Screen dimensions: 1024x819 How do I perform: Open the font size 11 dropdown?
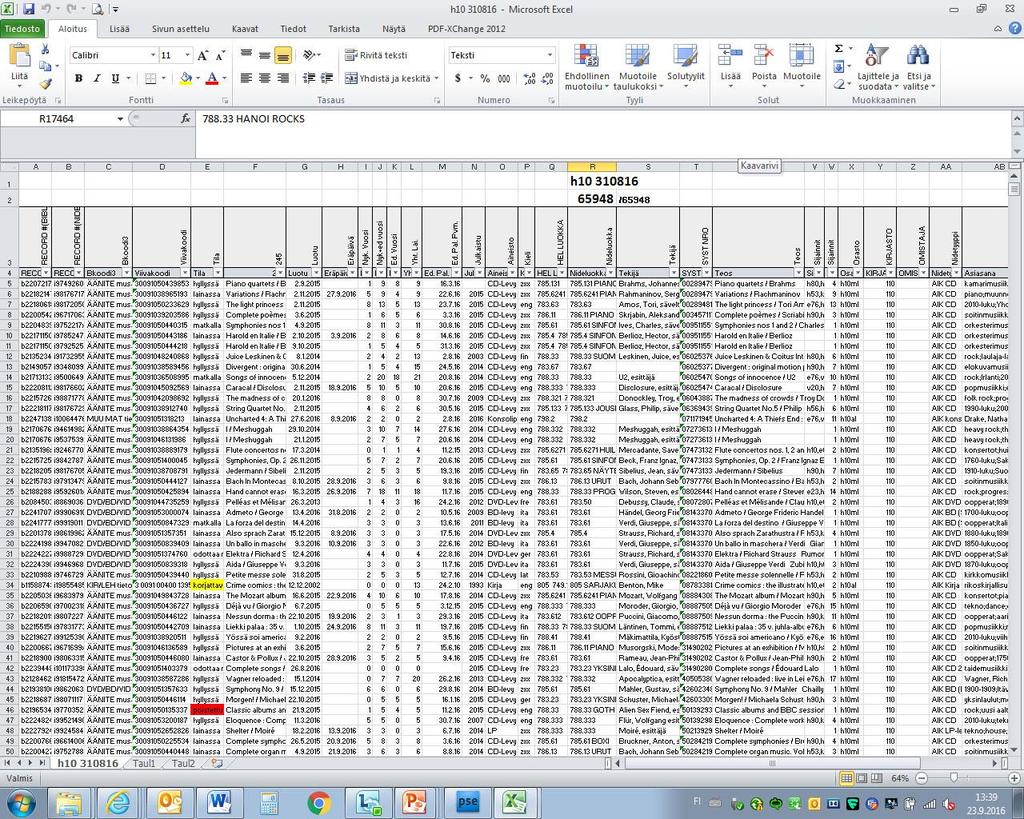(x=187, y=56)
